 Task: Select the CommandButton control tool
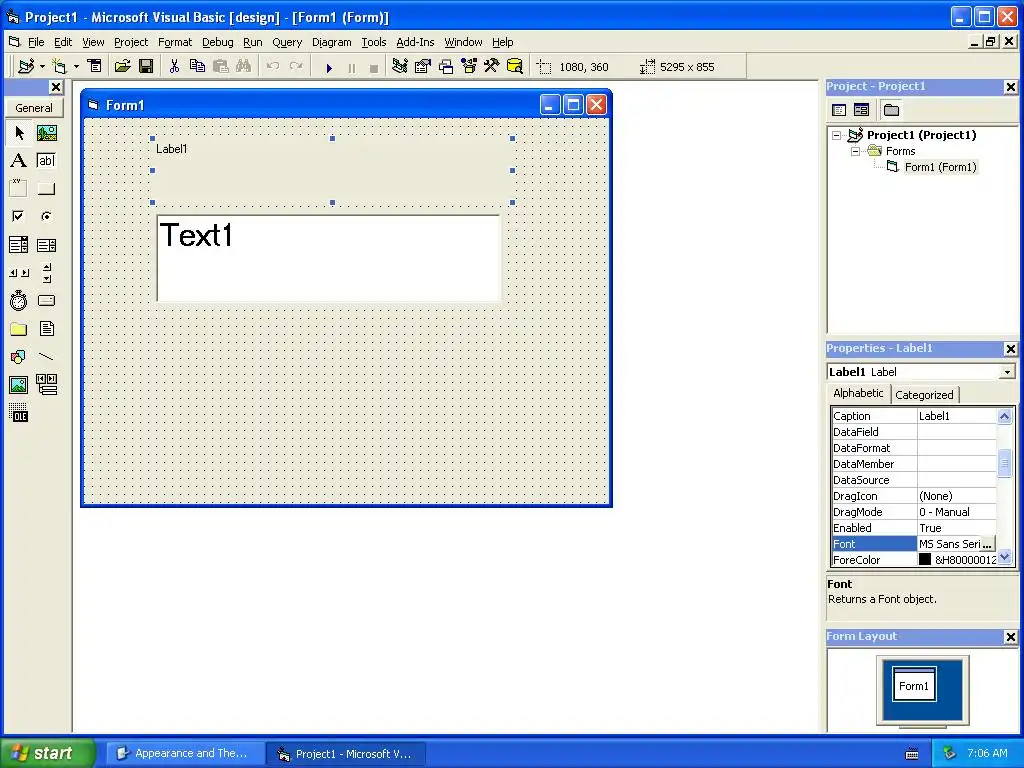click(46, 189)
